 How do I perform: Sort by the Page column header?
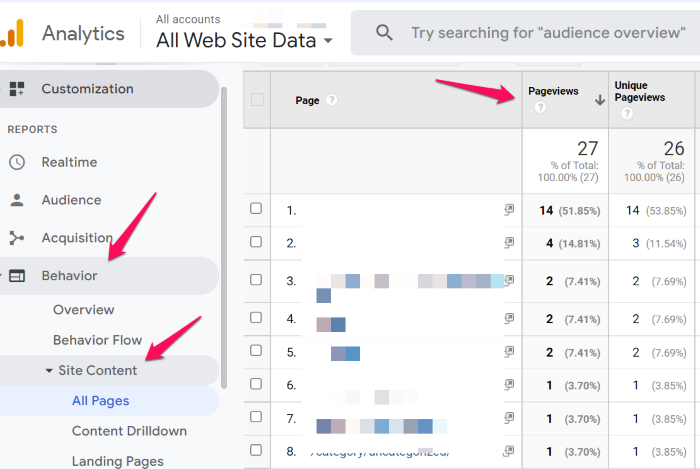307,100
